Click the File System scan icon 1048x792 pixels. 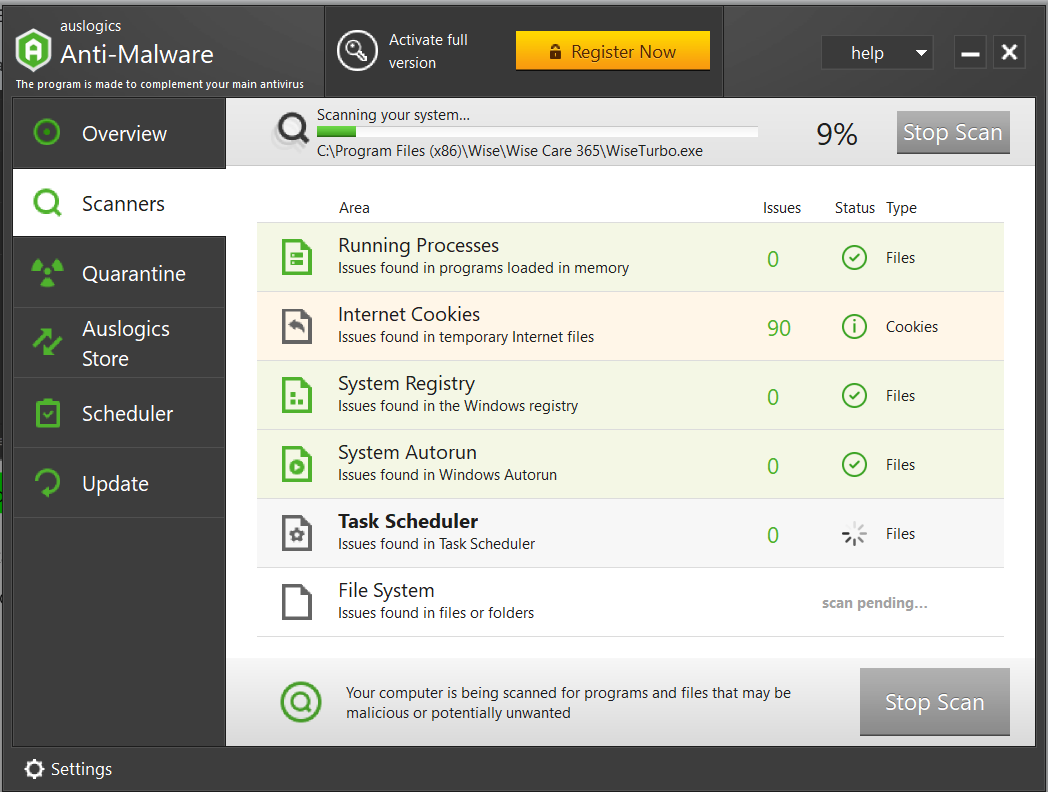pos(296,601)
